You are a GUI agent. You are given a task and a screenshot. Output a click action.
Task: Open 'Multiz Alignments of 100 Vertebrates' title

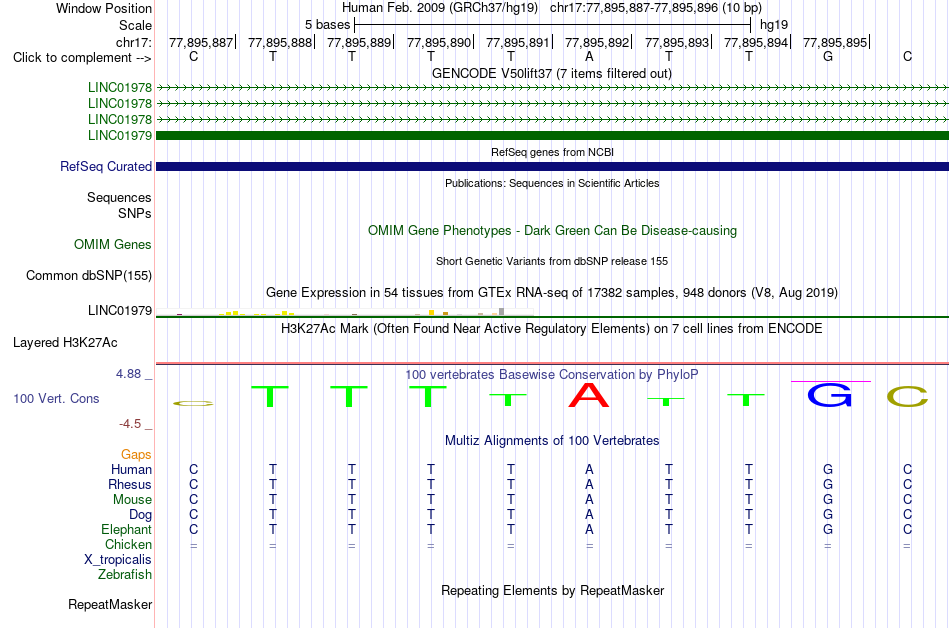[x=552, y=440]
